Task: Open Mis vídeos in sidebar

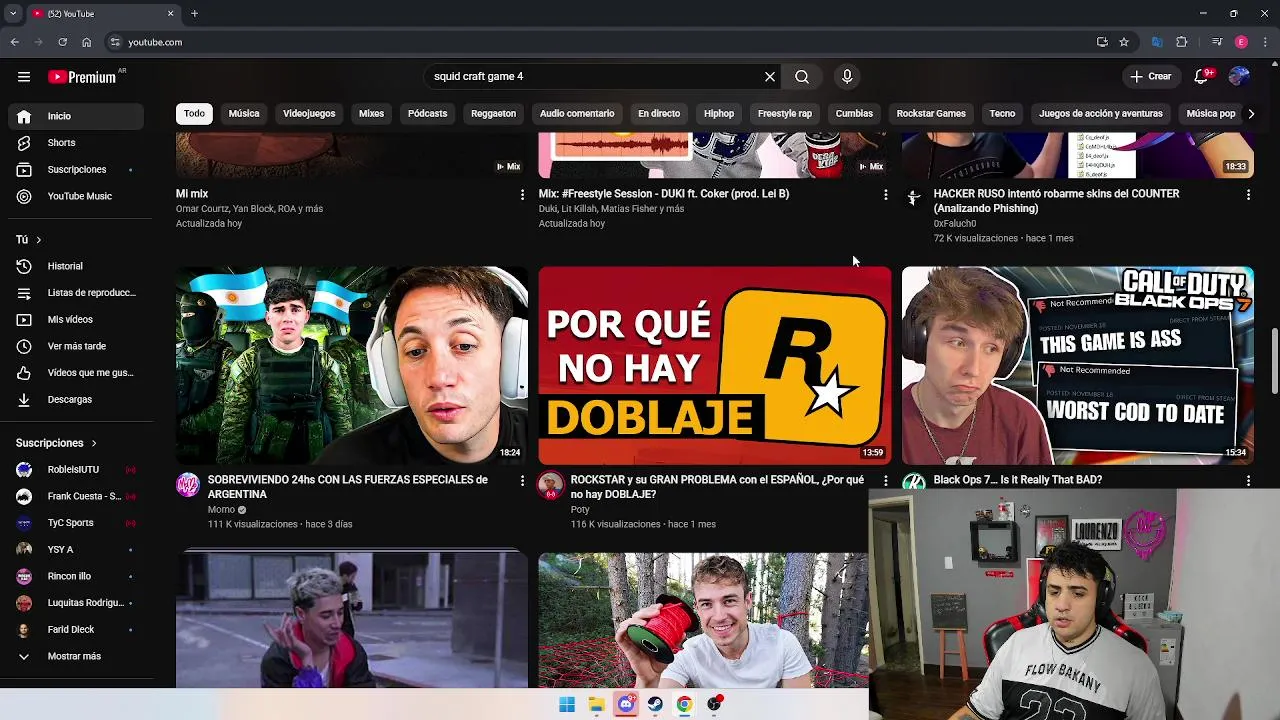Action: point(74,319)
